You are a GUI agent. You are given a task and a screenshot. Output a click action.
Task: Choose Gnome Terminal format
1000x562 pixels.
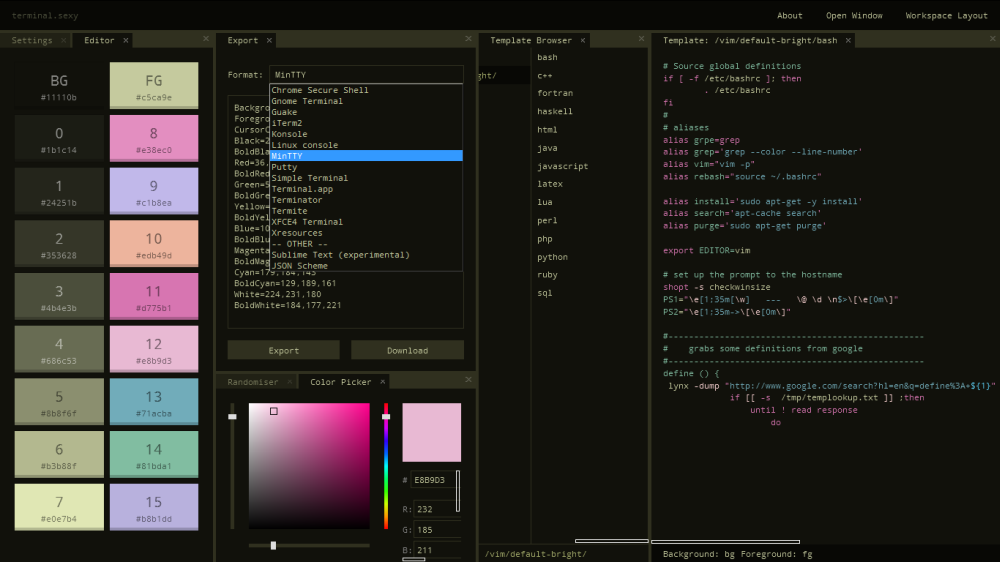(x=366, y=101)
